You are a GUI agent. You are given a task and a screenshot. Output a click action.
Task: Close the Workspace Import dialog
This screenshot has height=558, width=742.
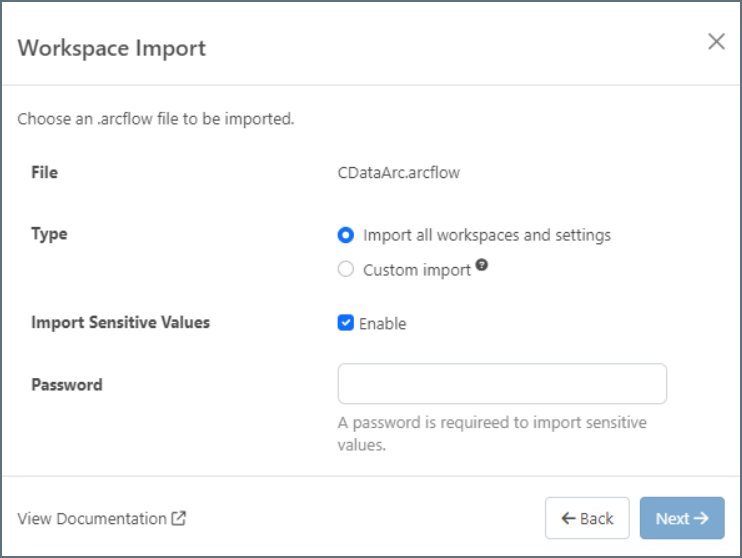[x=716, y=42]
